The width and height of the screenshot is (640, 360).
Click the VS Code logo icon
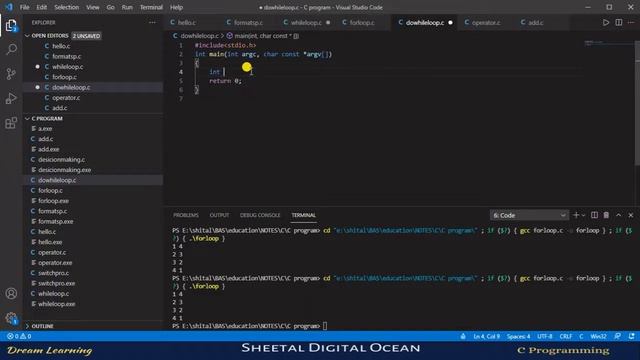9,7
